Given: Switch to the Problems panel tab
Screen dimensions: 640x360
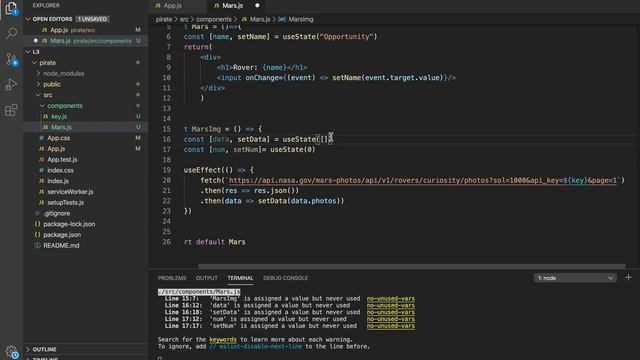Looking at the screenshot, I should click(172, 278).
